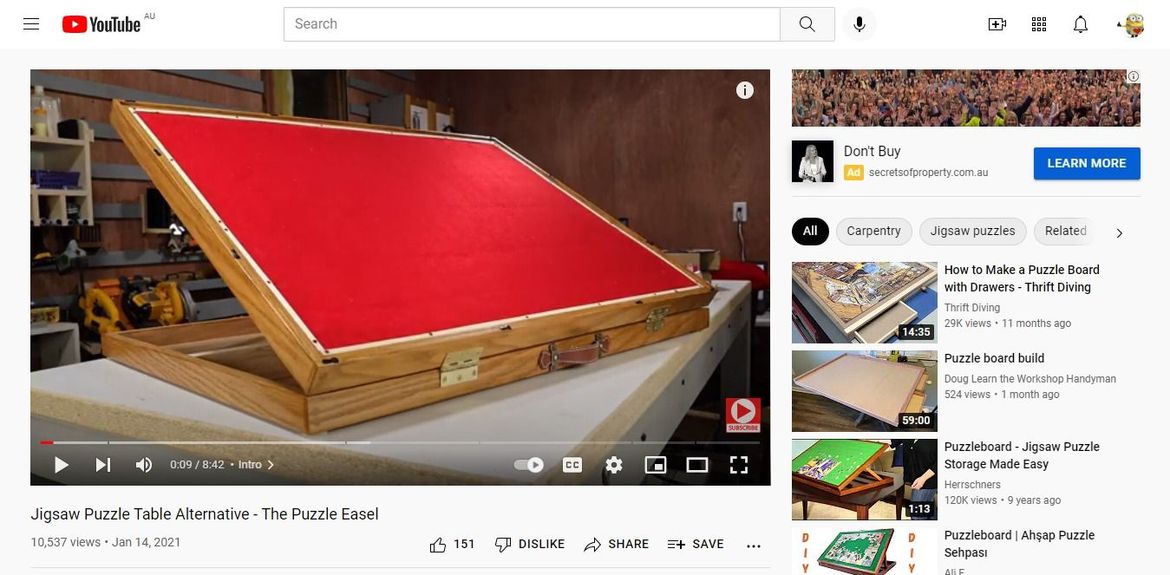Open video player settings gear

pos(614,465)
